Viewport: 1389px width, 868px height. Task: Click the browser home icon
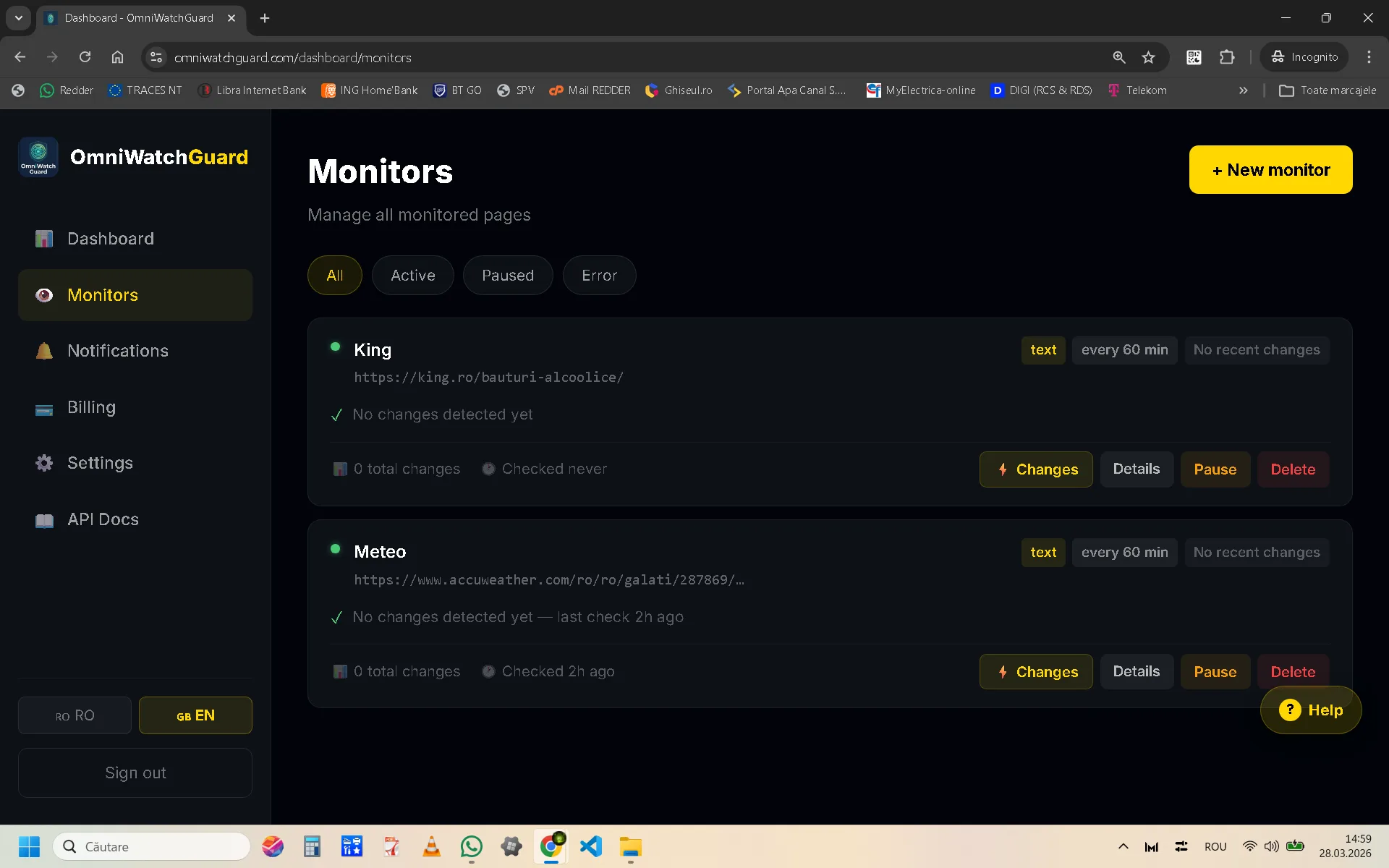tap(117, 57)
